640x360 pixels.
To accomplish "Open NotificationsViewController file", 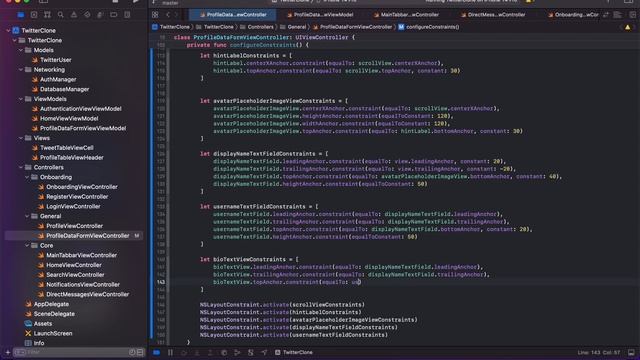I will coord(83,285).
